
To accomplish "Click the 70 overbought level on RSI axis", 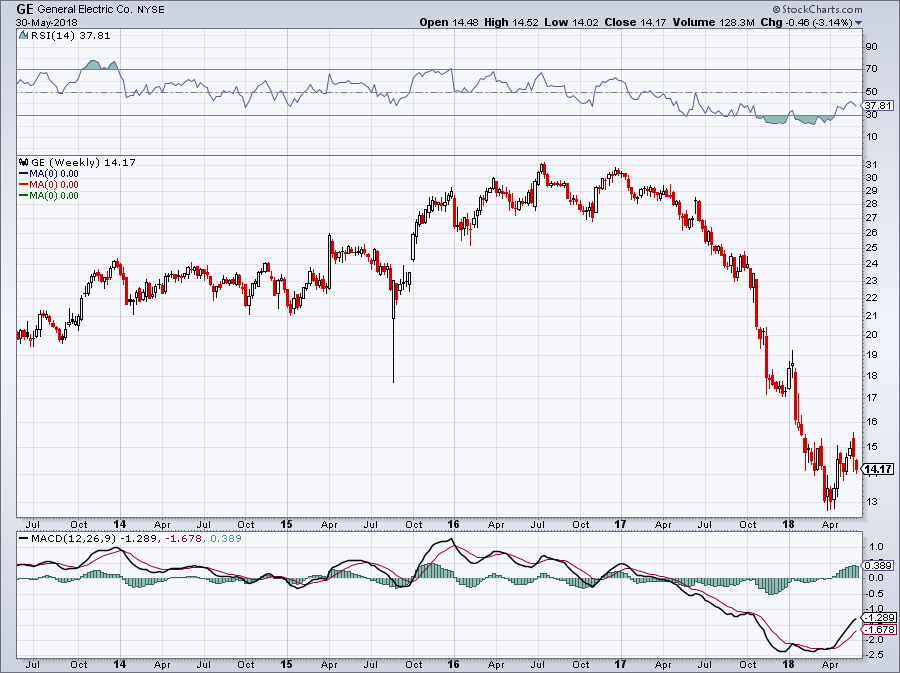I will (x=871, y=69).
